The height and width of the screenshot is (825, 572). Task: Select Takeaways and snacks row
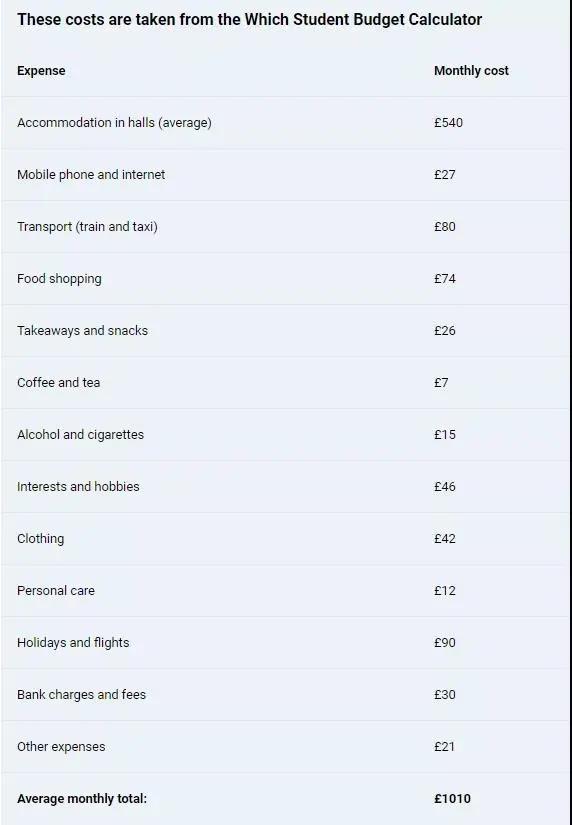coord(286,330)
